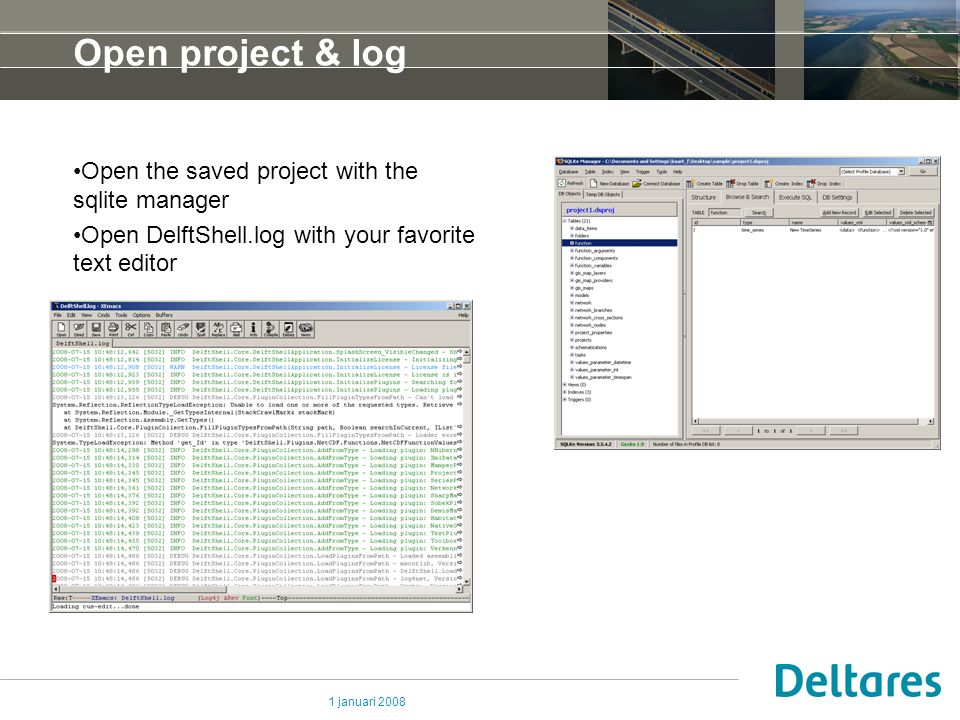Switch to the Temp DB Objects tab

[x=604, y=194]
